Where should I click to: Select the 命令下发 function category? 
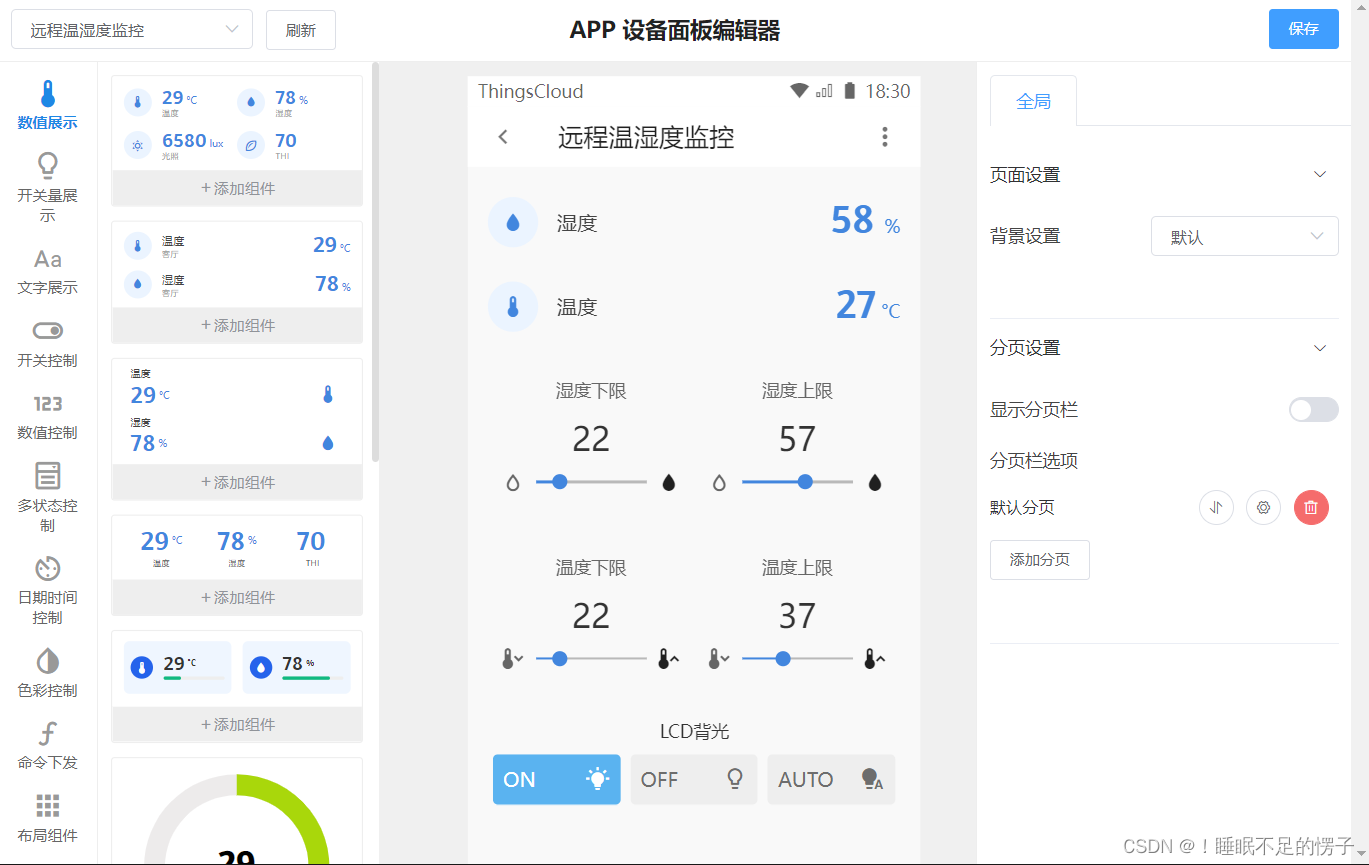coord(47,745)
